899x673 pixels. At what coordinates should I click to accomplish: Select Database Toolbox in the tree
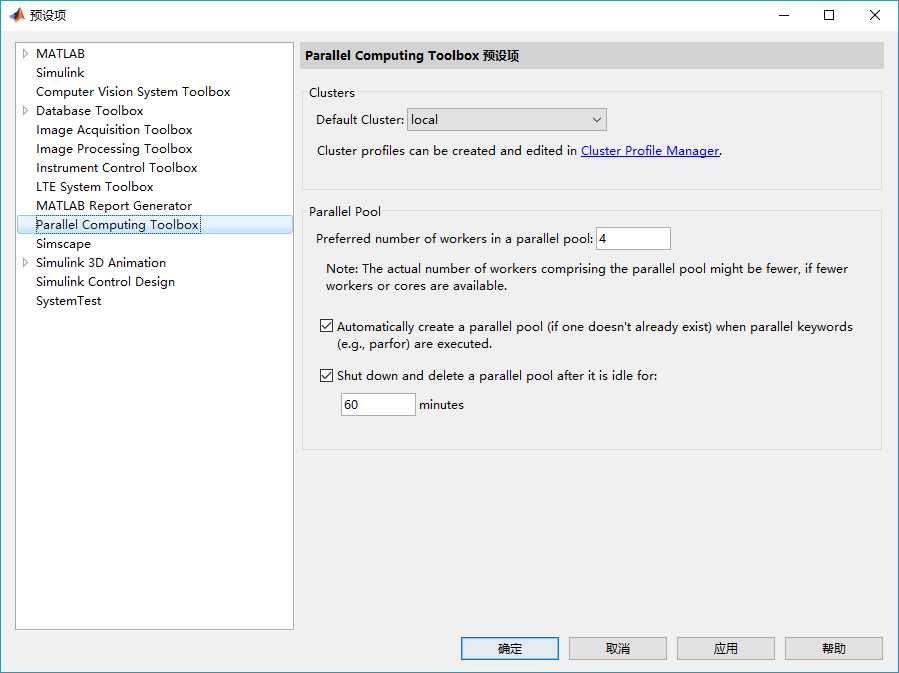tap(89, 111)
